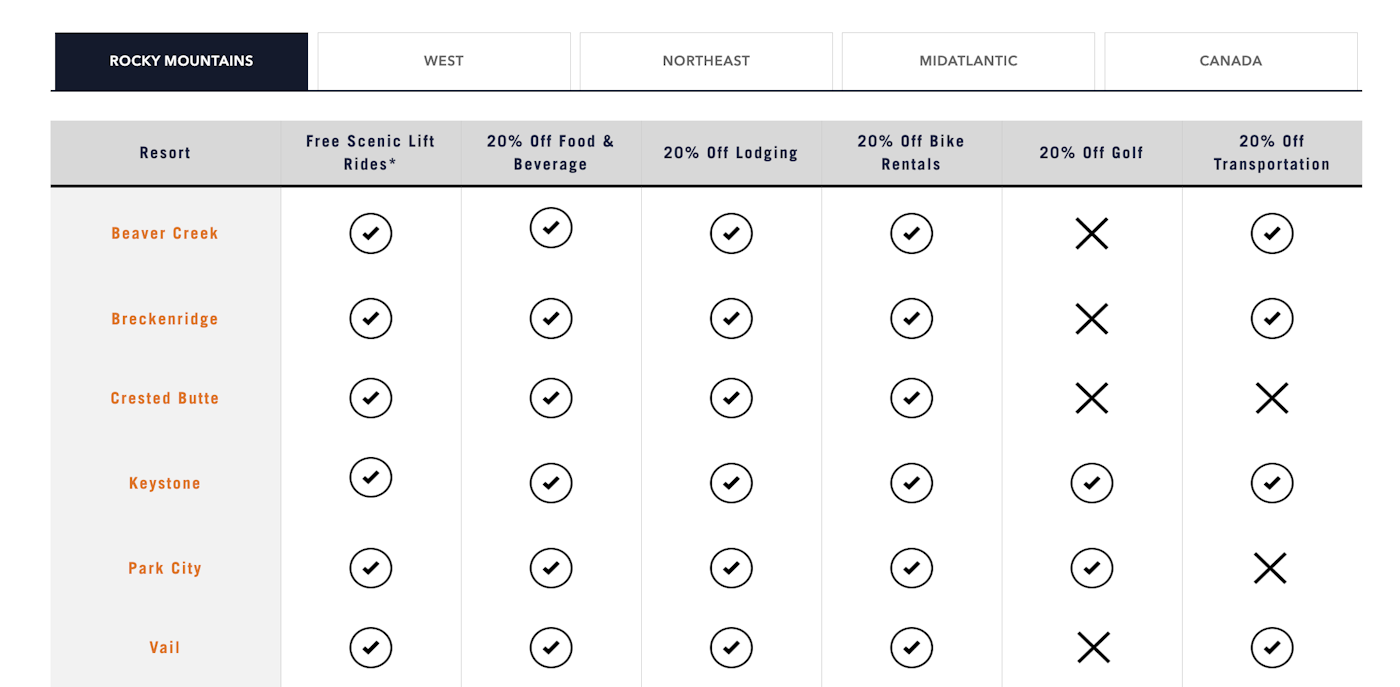Click Crested Butte transportation X icon
1400x687 pixels.
pyautogui.click(x=1271, y=399)
